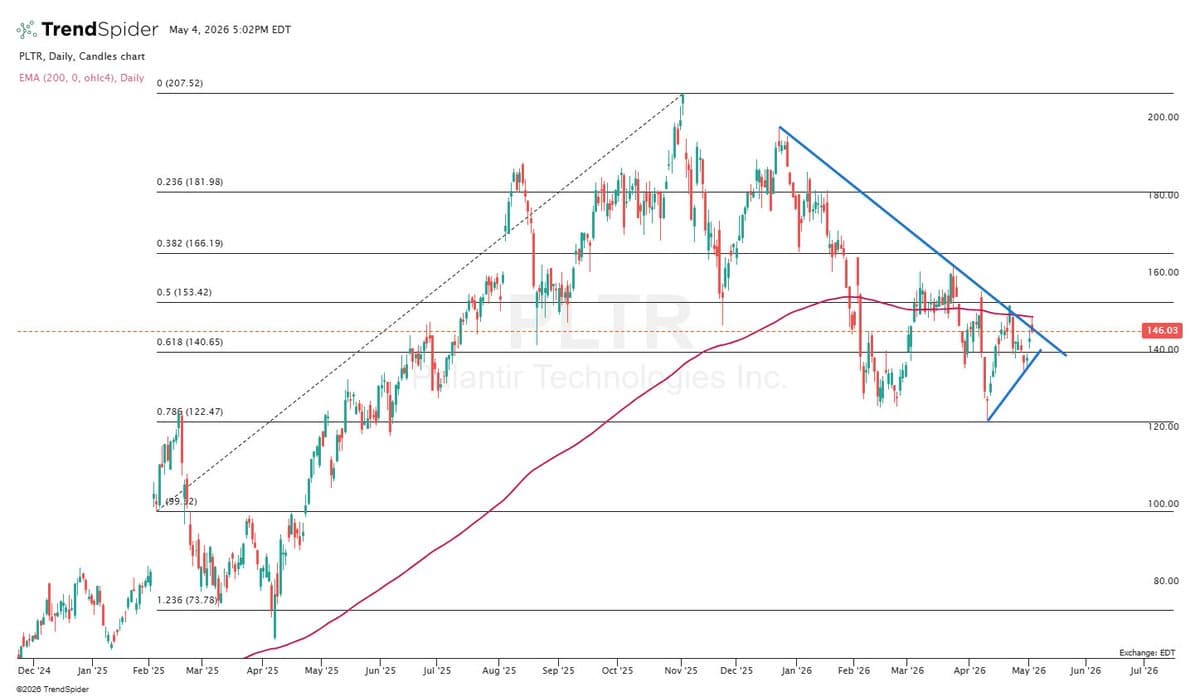Click the Mar '26 date axis label
This screenshot has height=697, width=1200.
point(908,672)
